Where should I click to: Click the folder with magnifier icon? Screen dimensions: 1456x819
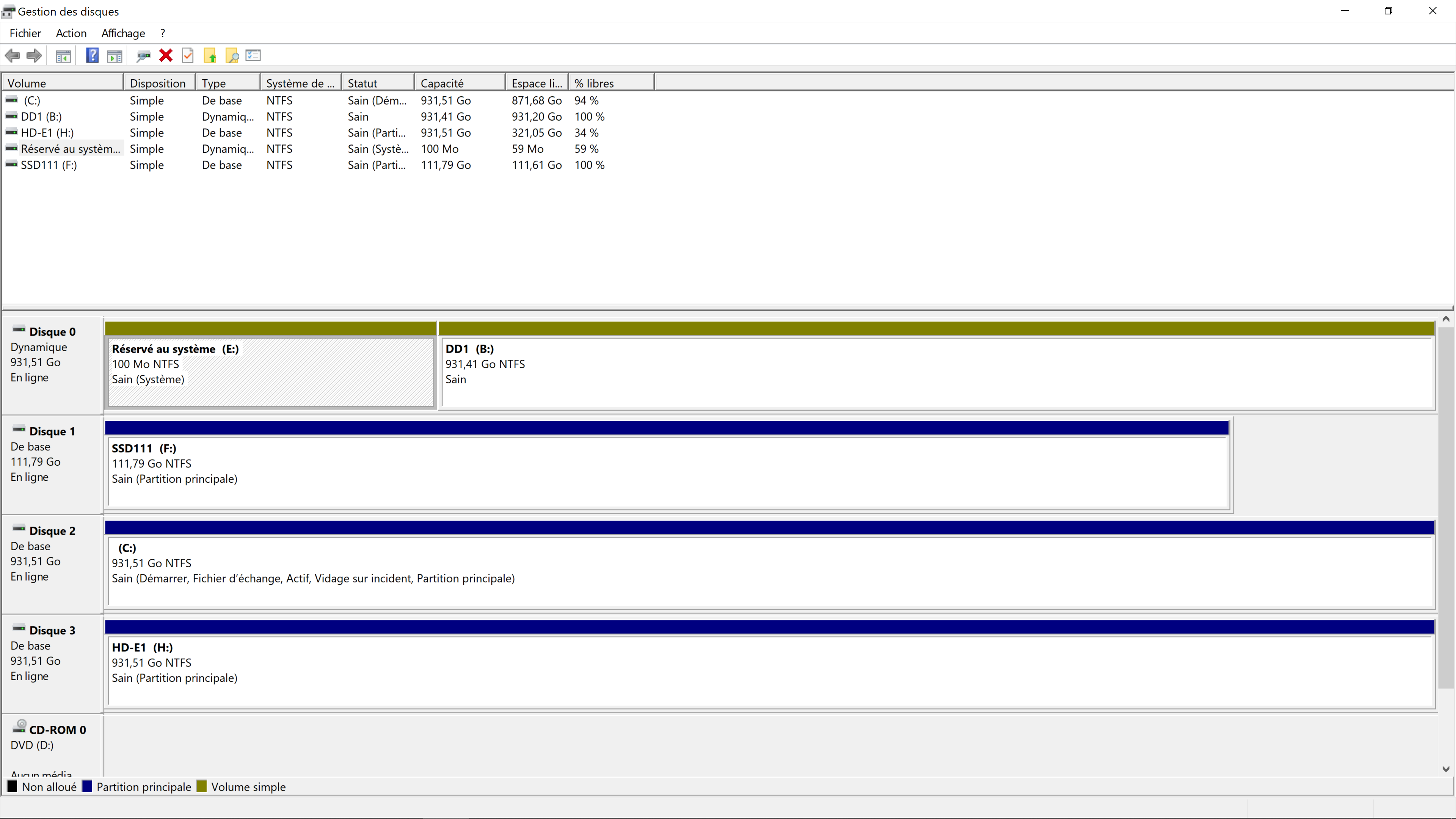pyautogui.click(x=232, y=55)
